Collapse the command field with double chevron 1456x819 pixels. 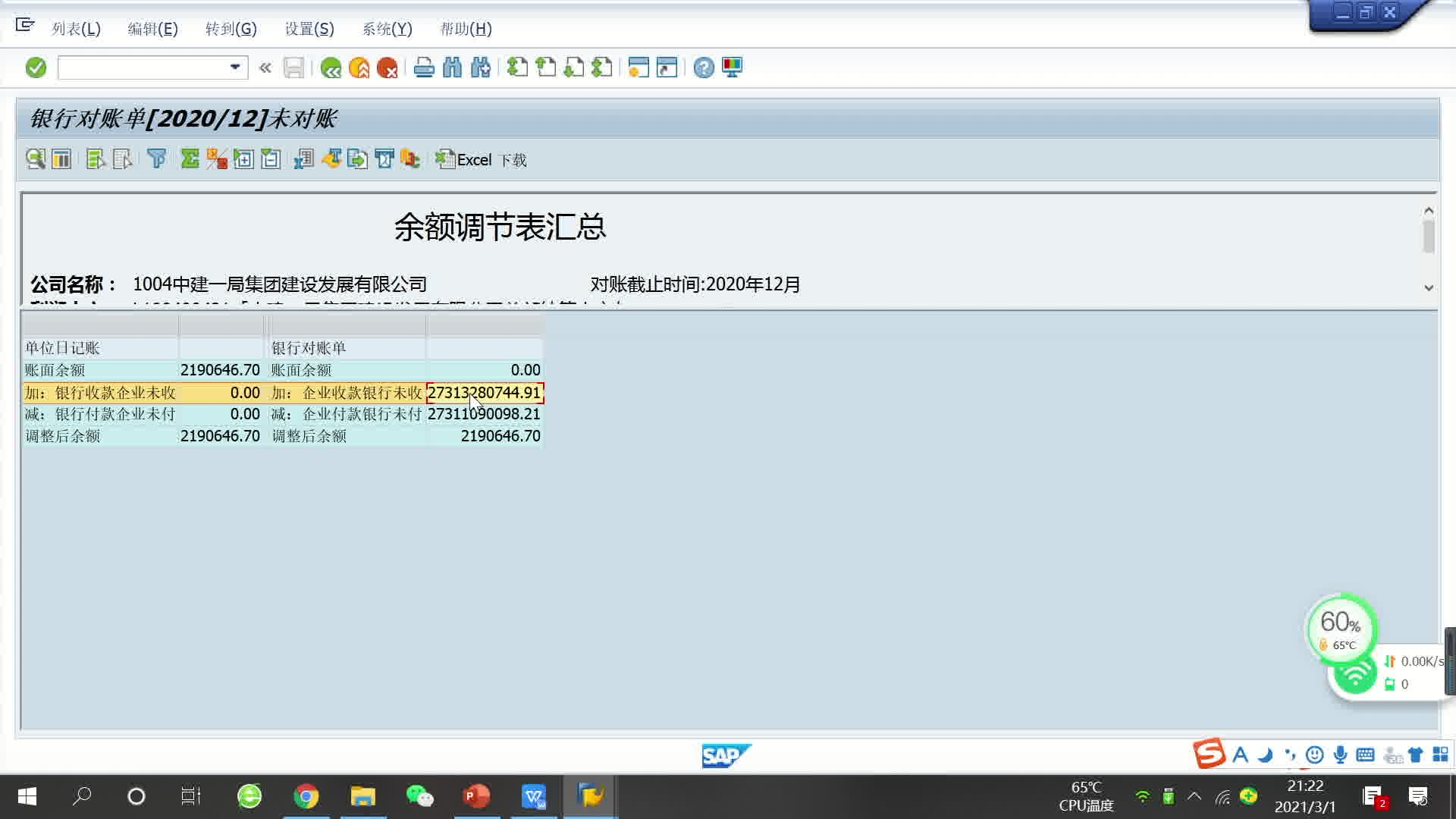pyautogui.click(x=265, y=68)
